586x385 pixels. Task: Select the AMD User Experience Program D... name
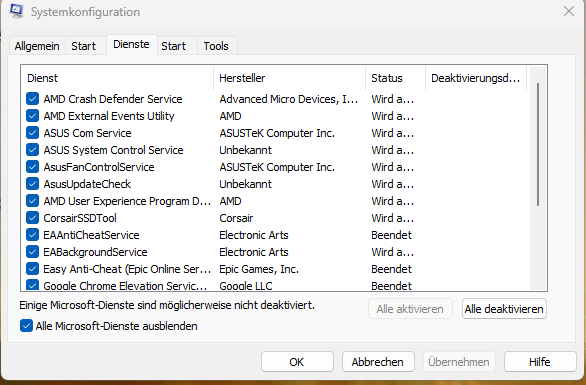(127, 201)
